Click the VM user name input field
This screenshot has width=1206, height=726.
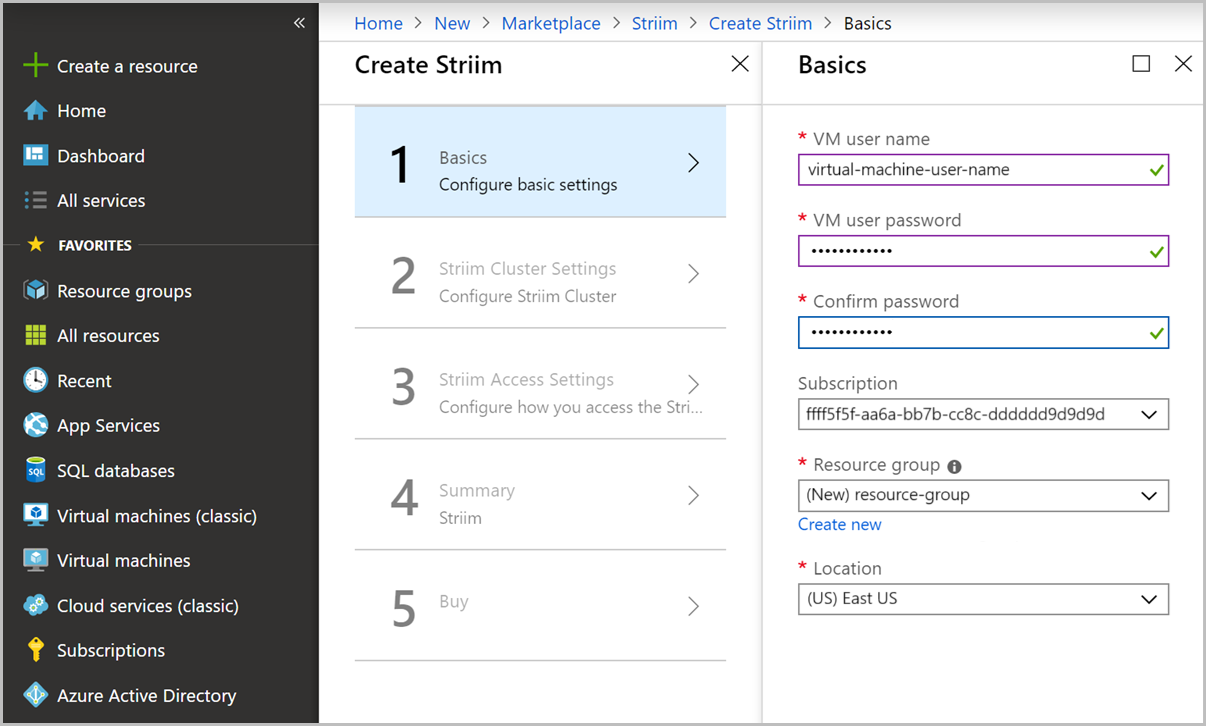(983, 169)
